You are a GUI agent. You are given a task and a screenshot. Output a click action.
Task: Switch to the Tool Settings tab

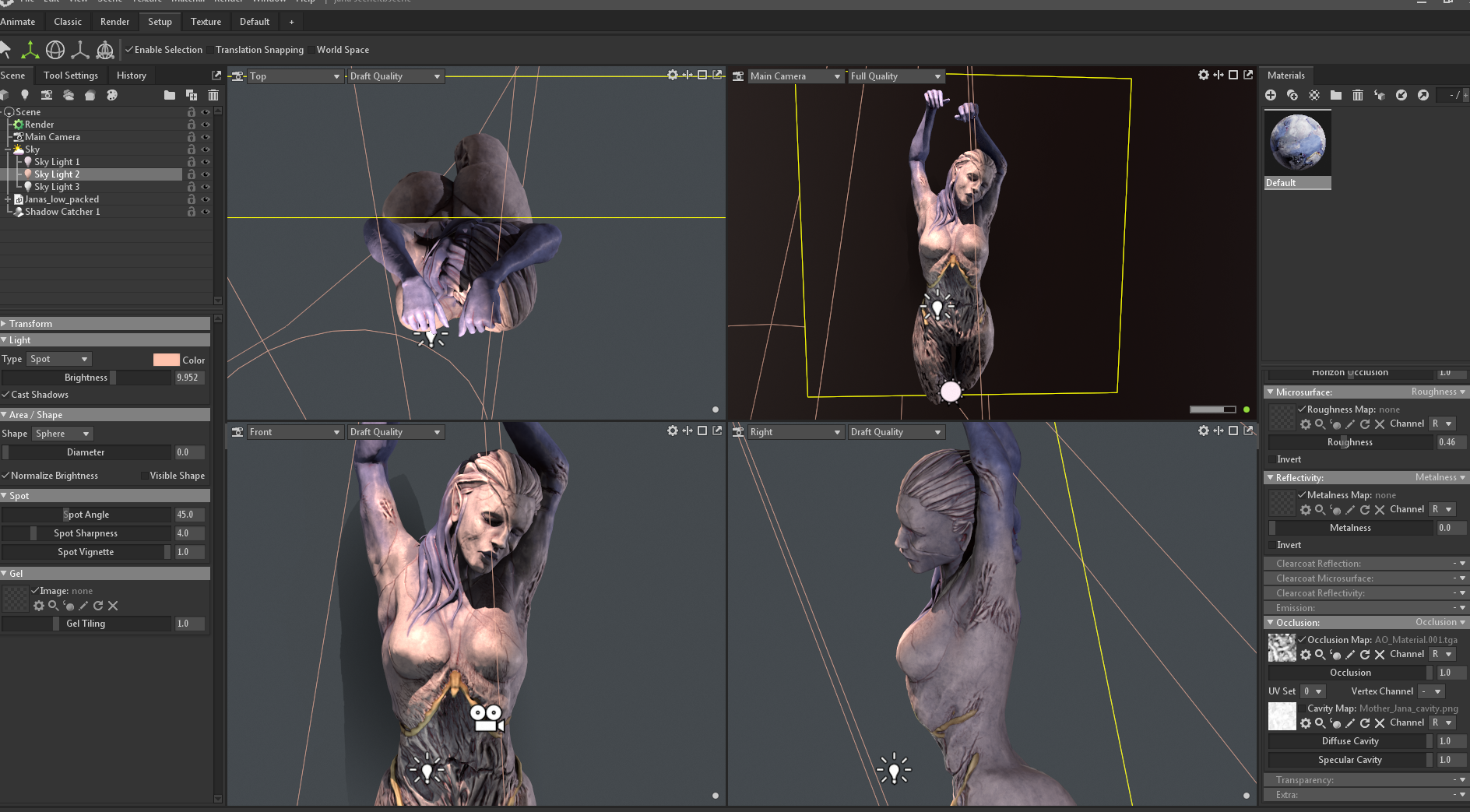(71, 76)
